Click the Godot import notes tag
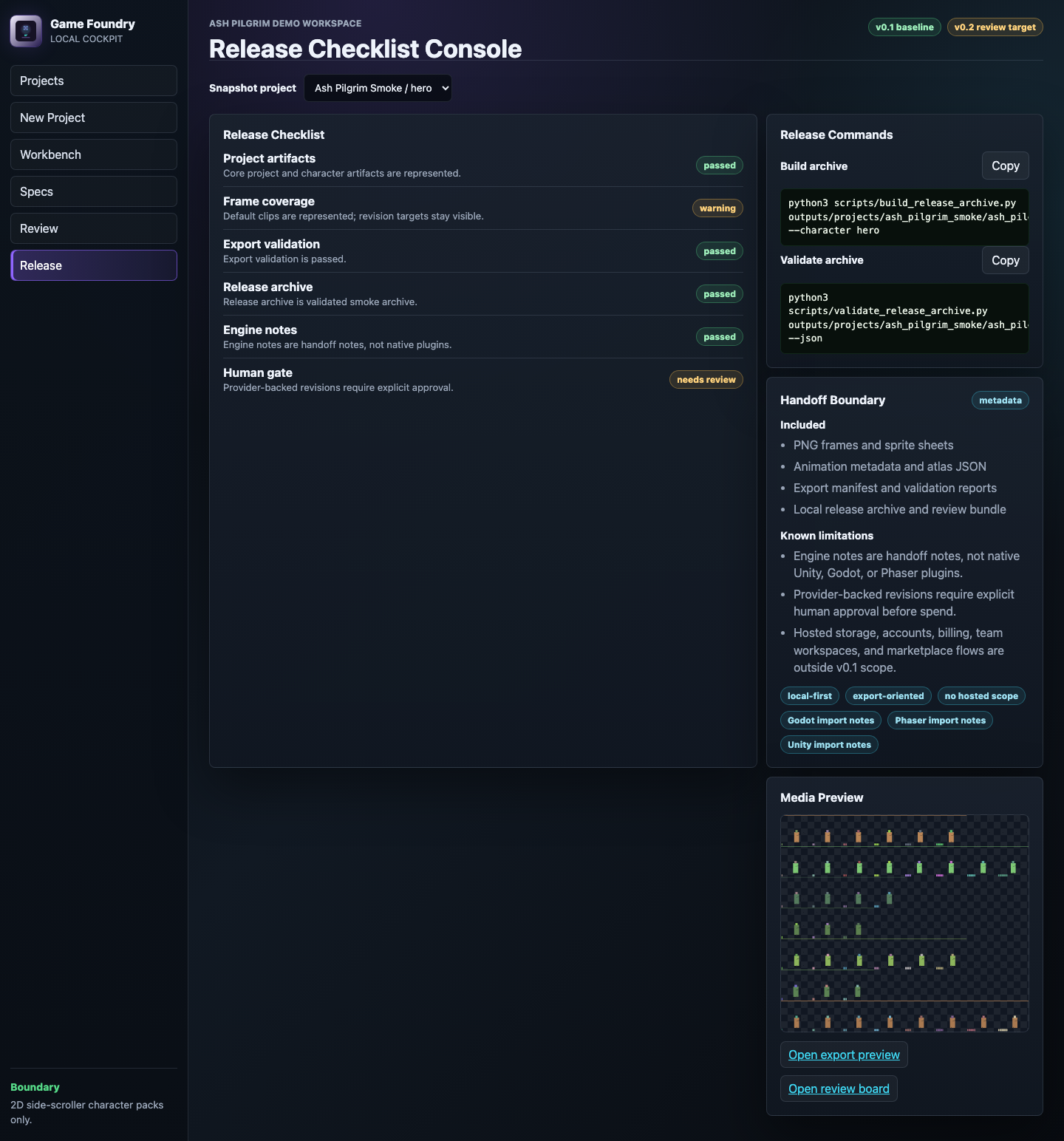The image size is (1064, 1141). point(831,721)
